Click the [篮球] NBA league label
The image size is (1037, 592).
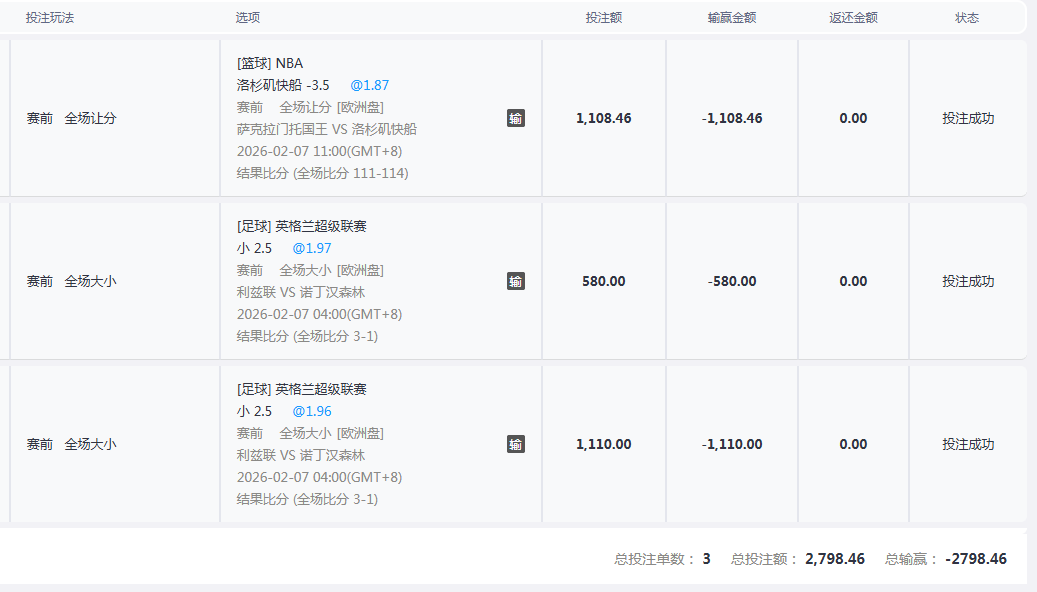(x=269, y=63)
